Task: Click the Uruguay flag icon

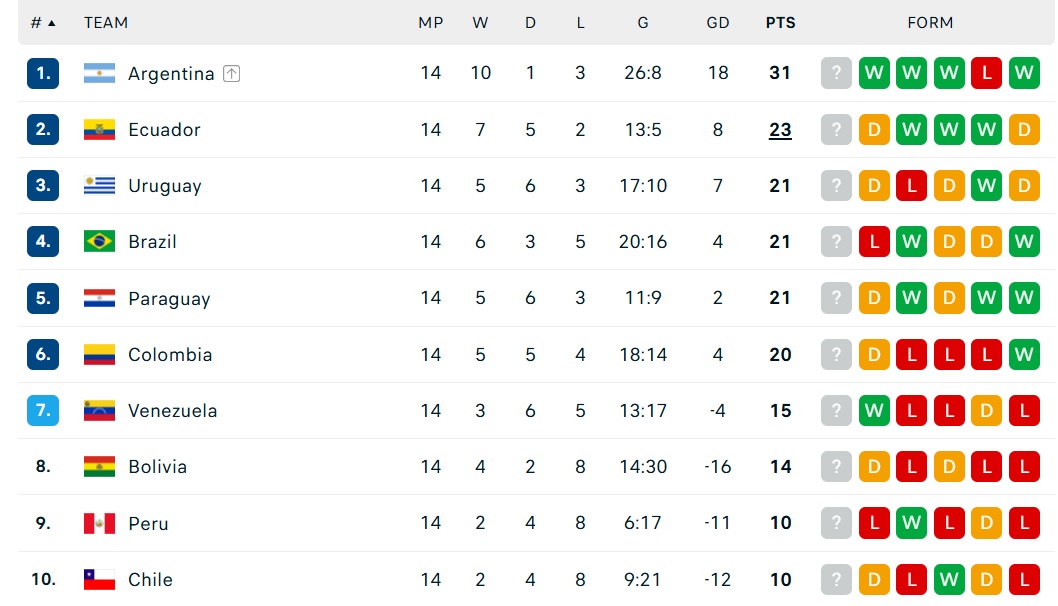Action: (x=99, y=186)
